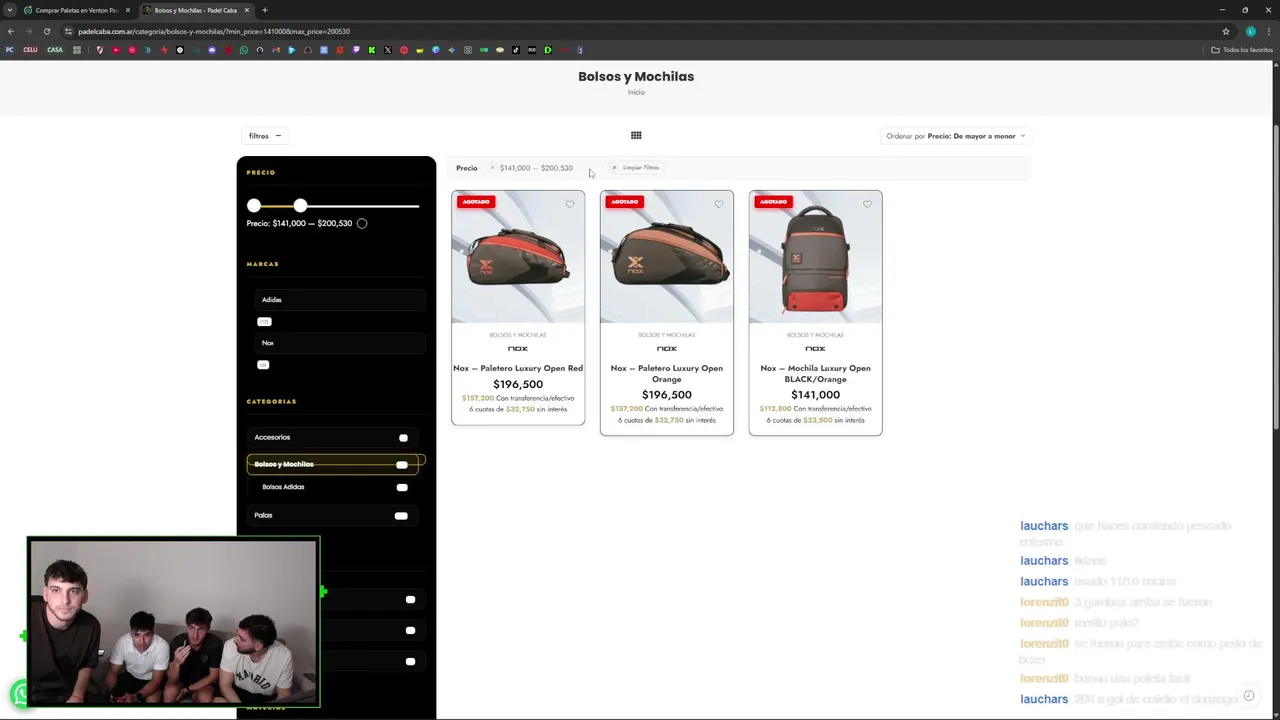The height and width of the screenshot is (720, 1280).
Task: Collapse the filtros panel
Action: (x=265, y=136)
